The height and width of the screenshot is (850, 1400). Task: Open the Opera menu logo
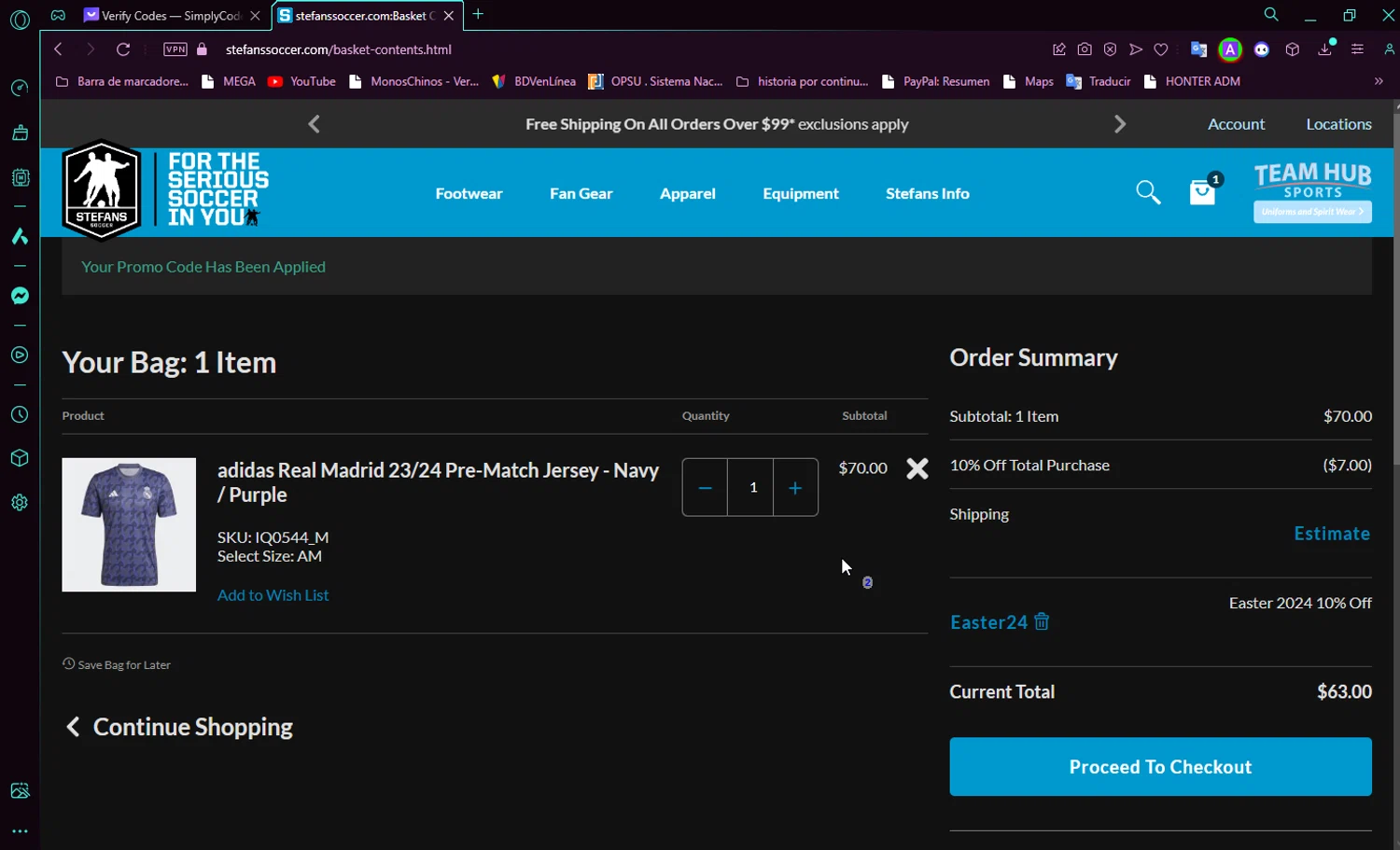click(x=20, y=19)
